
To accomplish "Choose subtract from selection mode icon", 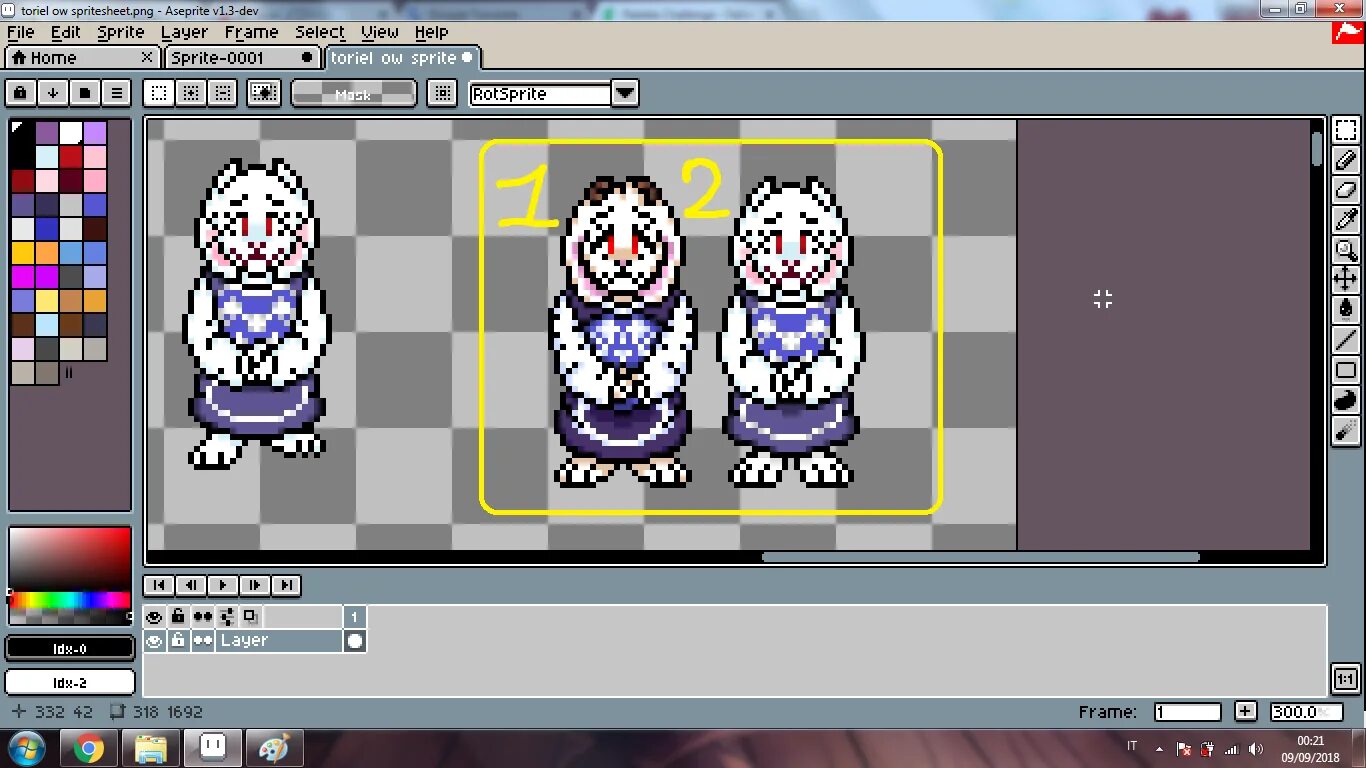I will 222,93.
